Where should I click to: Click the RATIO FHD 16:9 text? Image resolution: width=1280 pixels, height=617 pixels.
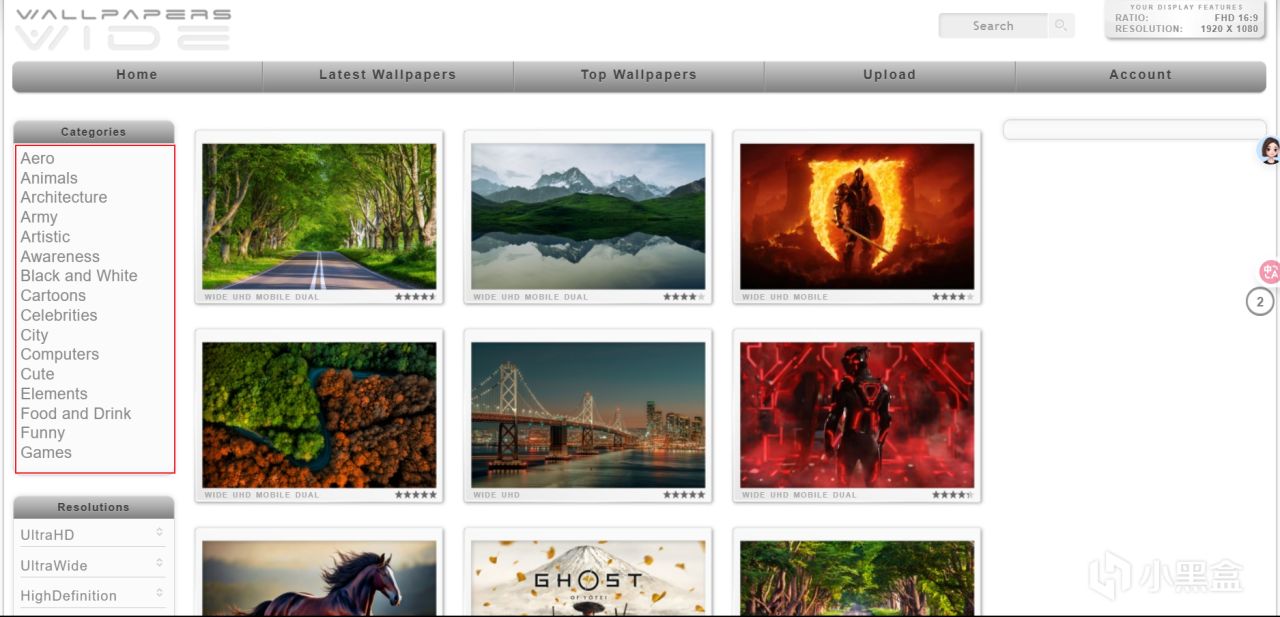point(1187,18)
